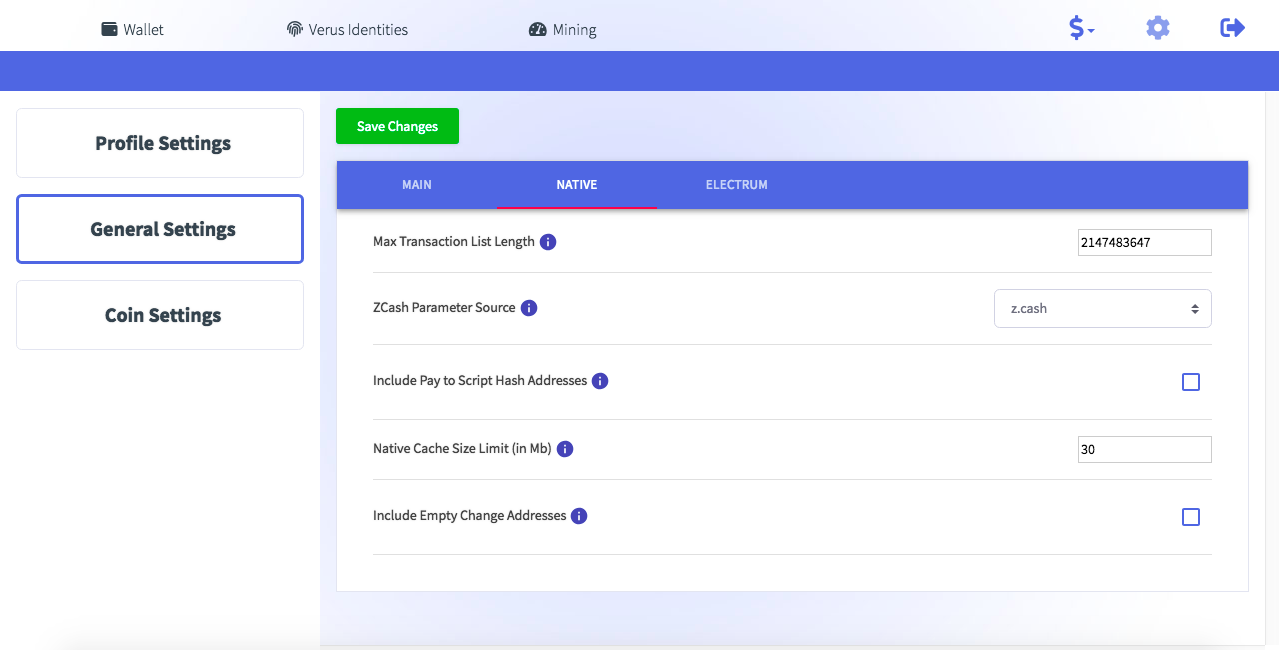Viewport: 1279px width, 650px height.
Task: Show info for Native Cache Size Limit
Action: click(565, 449)
